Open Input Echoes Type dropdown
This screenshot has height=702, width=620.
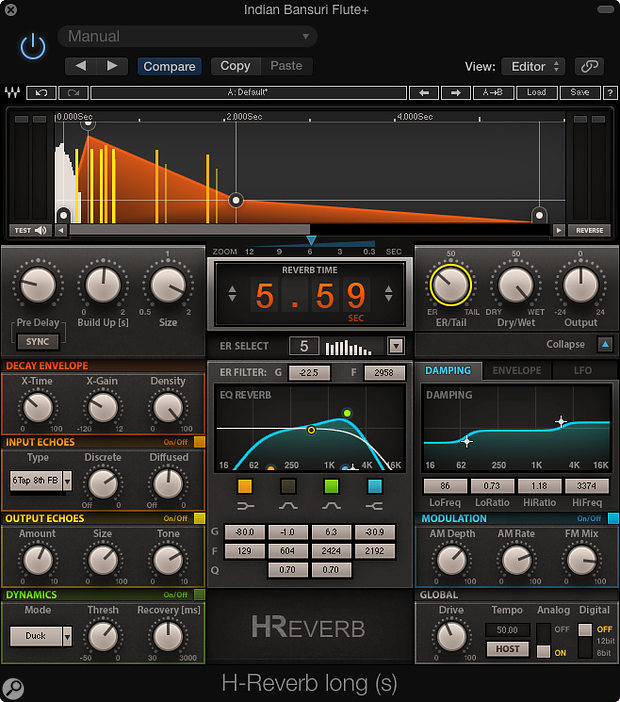67,481
